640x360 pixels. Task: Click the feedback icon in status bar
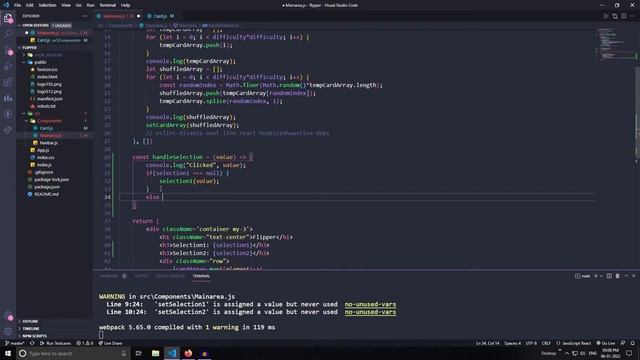coord(623,343)
